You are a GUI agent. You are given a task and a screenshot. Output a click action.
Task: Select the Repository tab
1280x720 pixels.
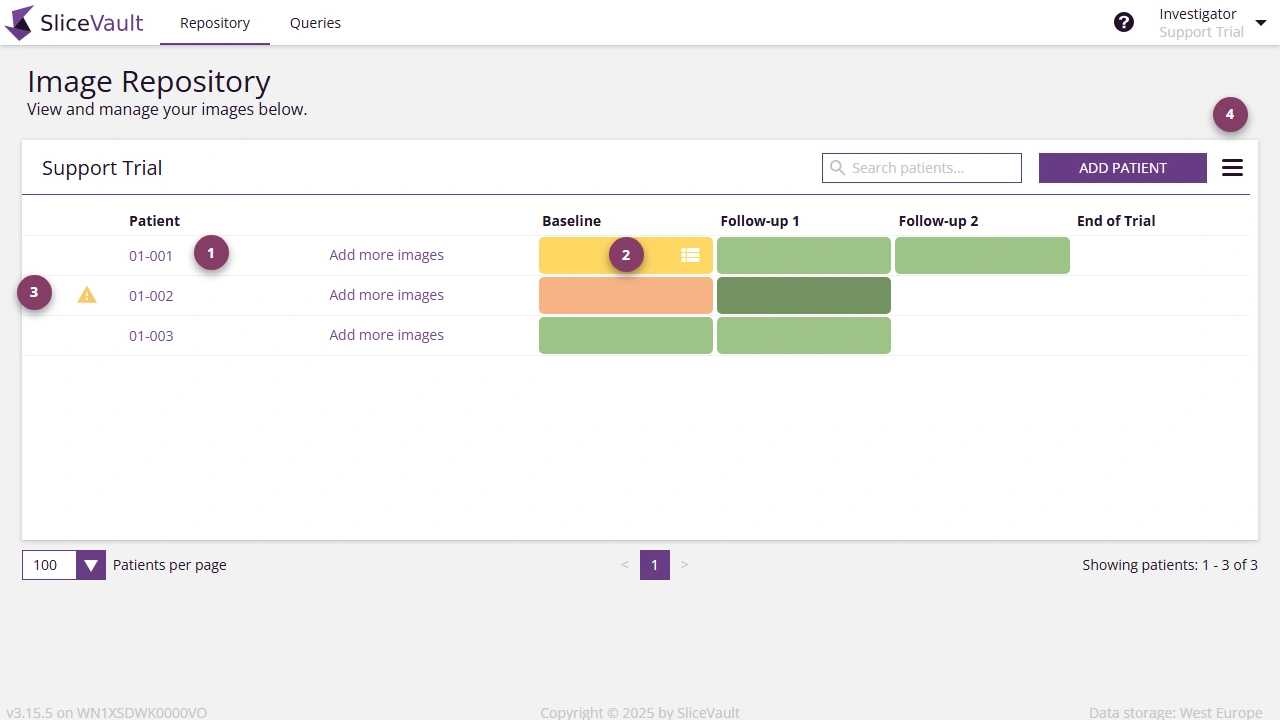(x=214, y=22)
